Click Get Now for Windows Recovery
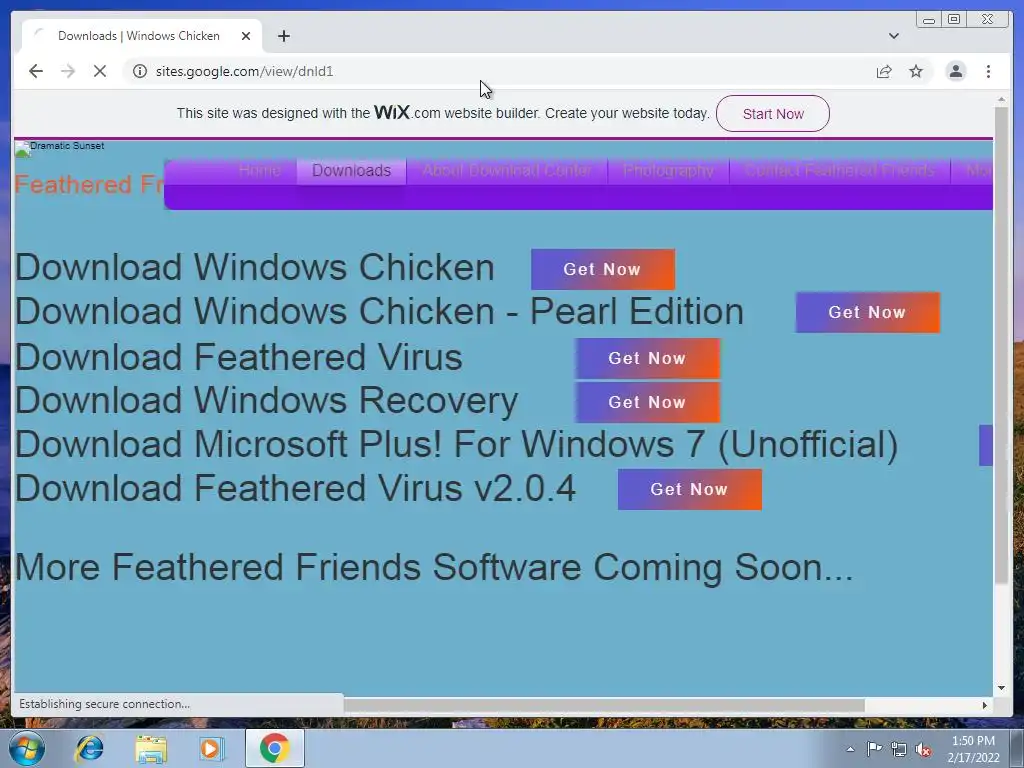 pyautogui.click(x=647, y=402)
